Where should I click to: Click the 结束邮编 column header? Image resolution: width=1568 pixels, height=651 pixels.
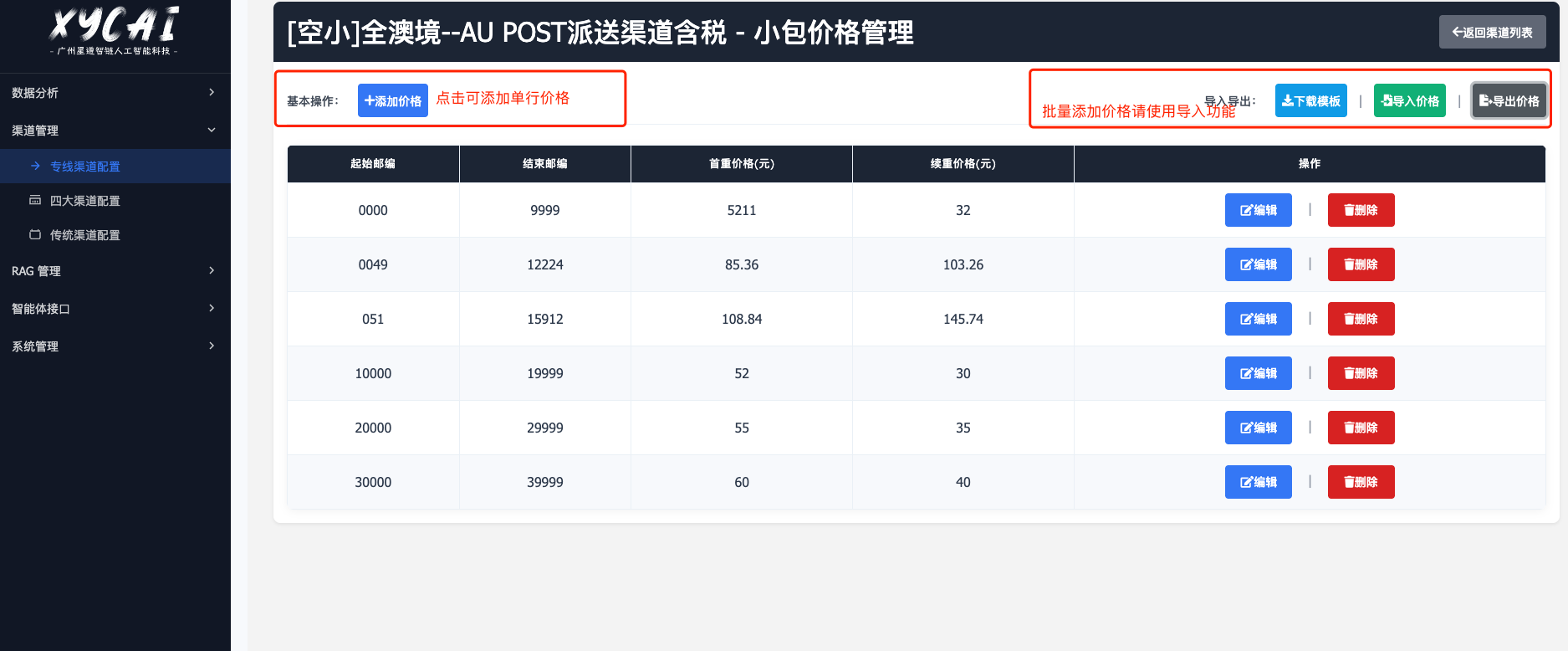pos(545,164)
